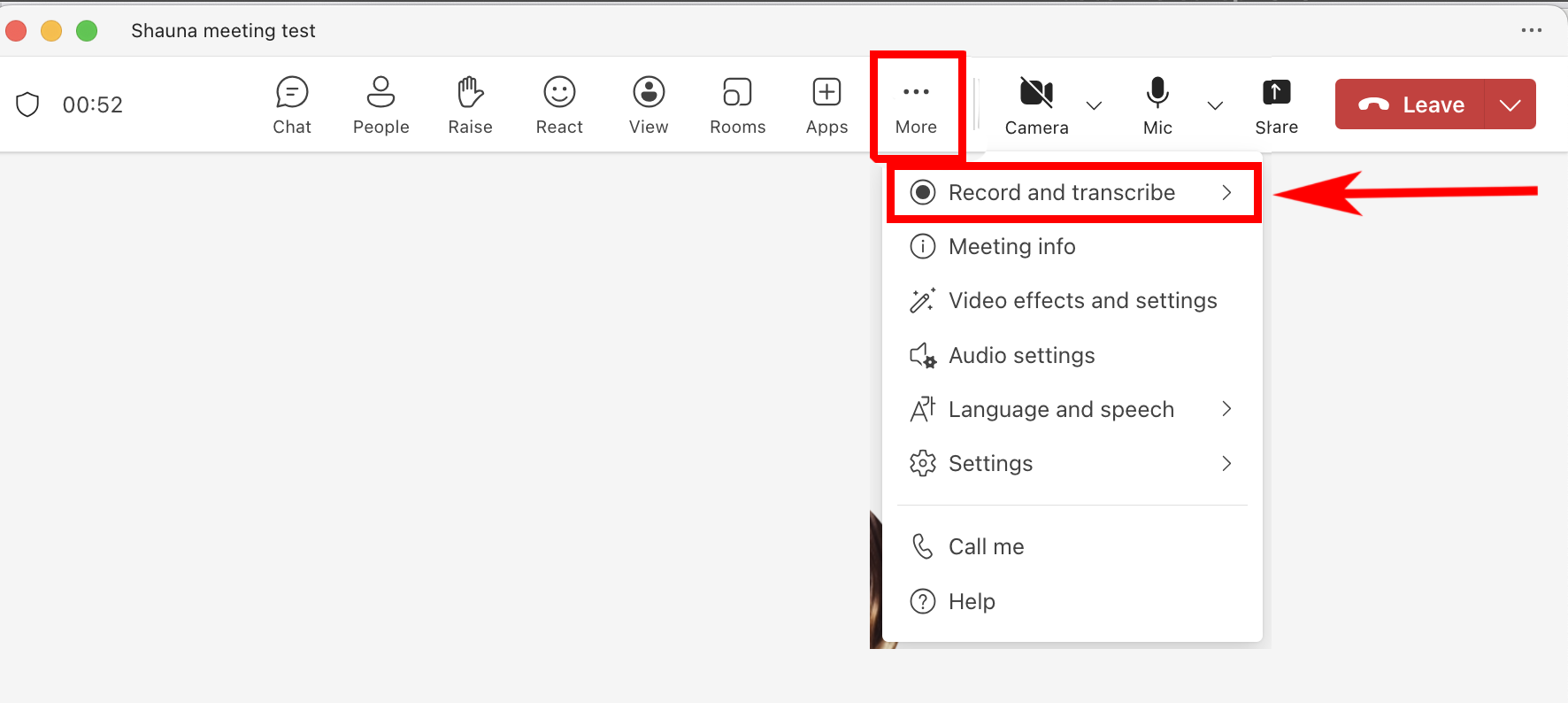
Task: Show the People participants list
Action: coord(380,104)
